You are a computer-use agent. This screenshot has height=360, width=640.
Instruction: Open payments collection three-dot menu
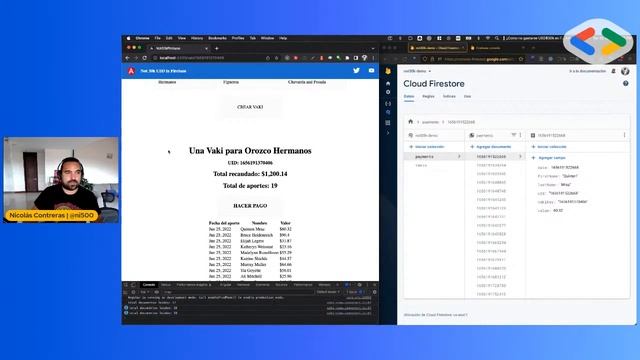click(520, 135)
